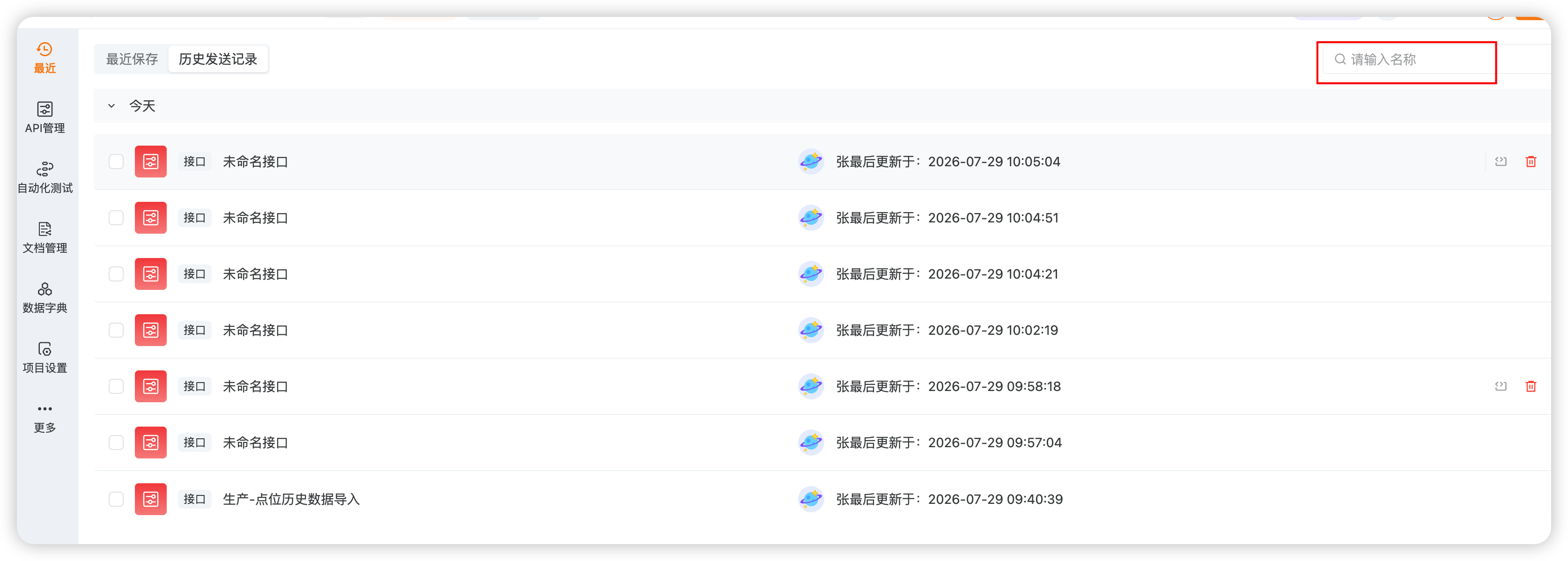This screenshot has height=561, width=1568.
Task: Check the box for the 10:05:04 record
Action: pyautogui.click(x=116, y=161)
